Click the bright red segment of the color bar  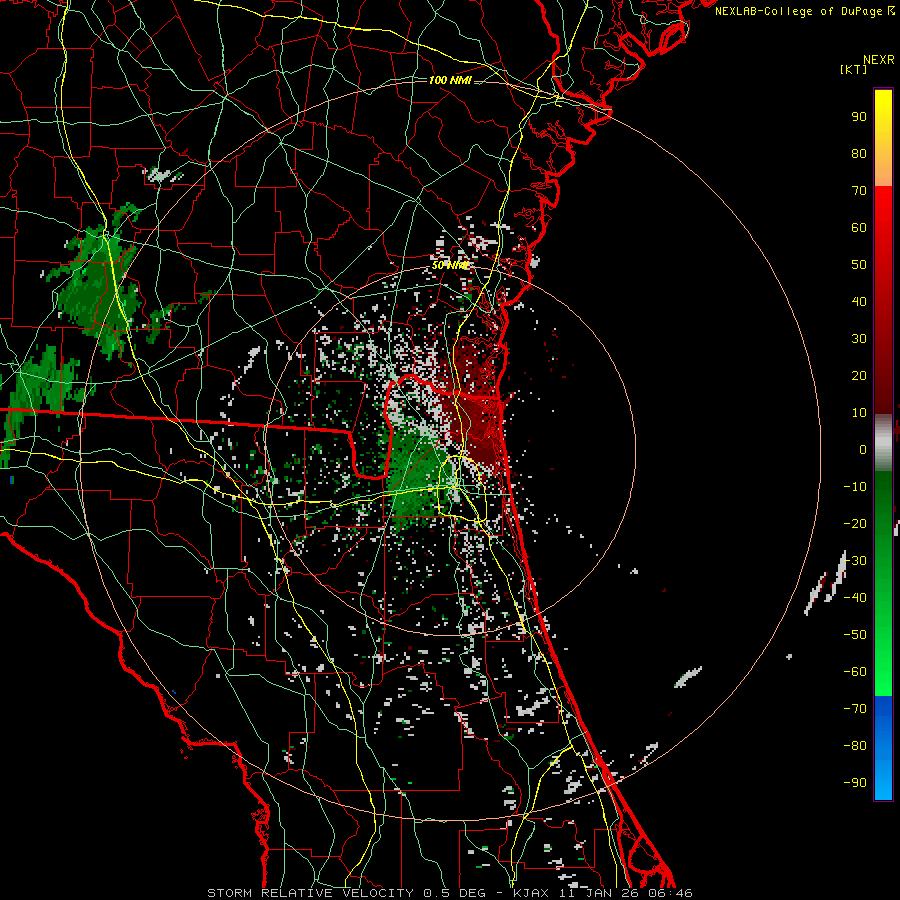[x=883, y=210]
